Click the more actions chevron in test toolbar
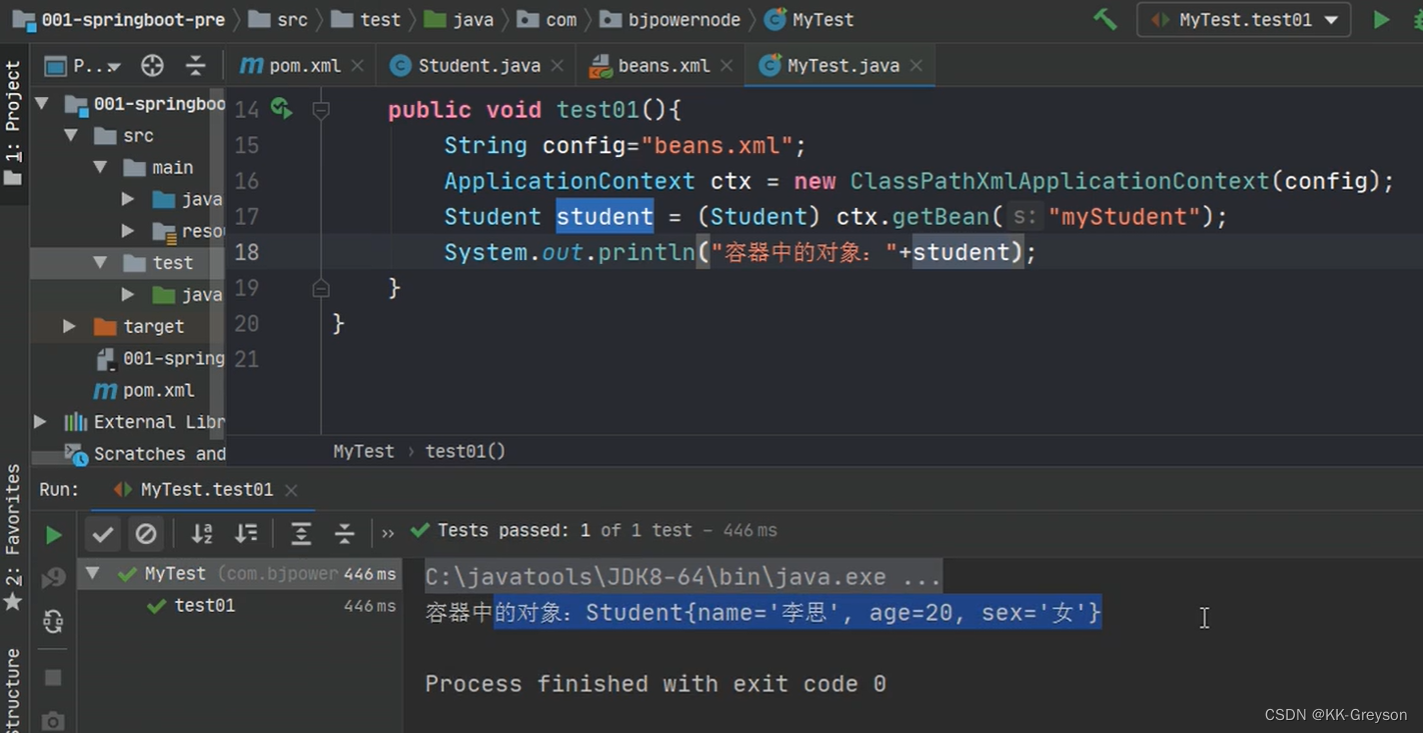The image size is (1423, 733). tap(388, 534)
